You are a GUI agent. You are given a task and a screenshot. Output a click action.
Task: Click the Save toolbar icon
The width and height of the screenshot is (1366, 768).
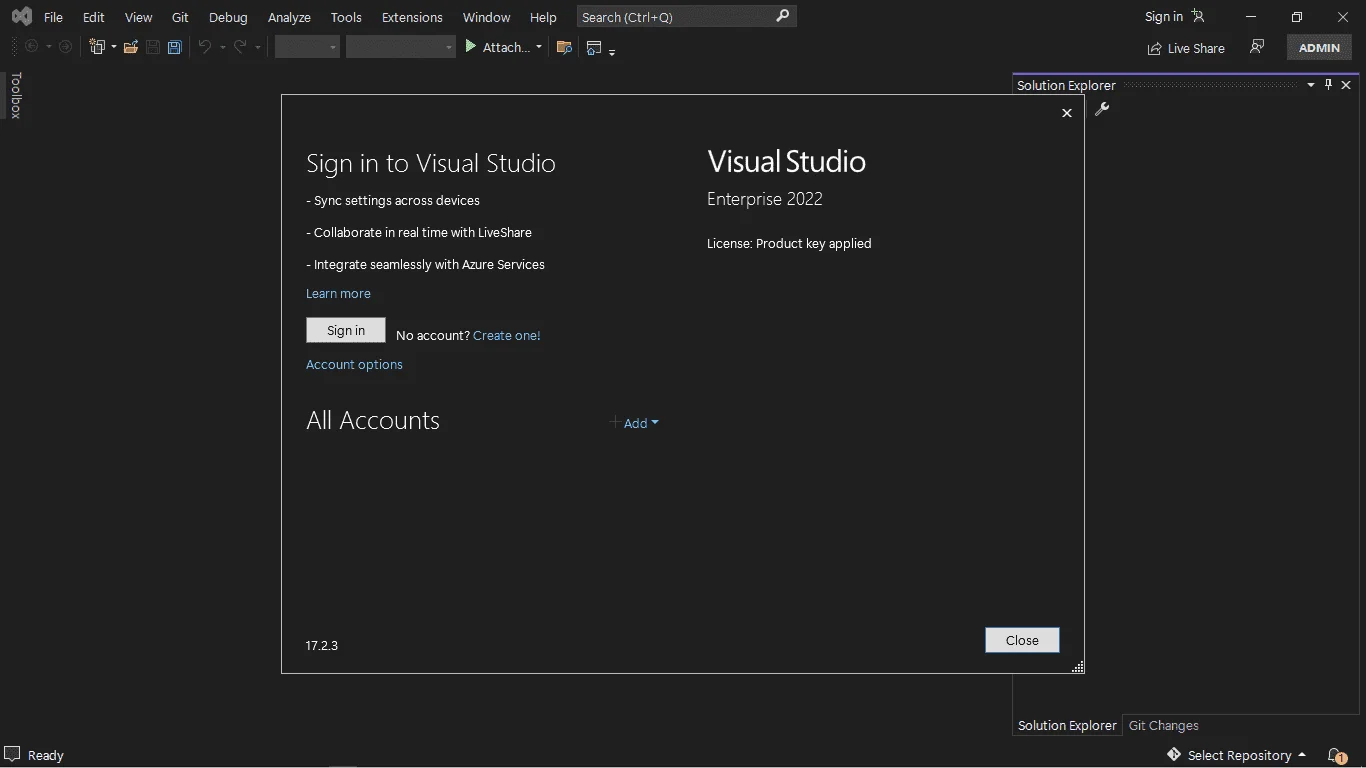pyautogui.click(x=153, y=47)
